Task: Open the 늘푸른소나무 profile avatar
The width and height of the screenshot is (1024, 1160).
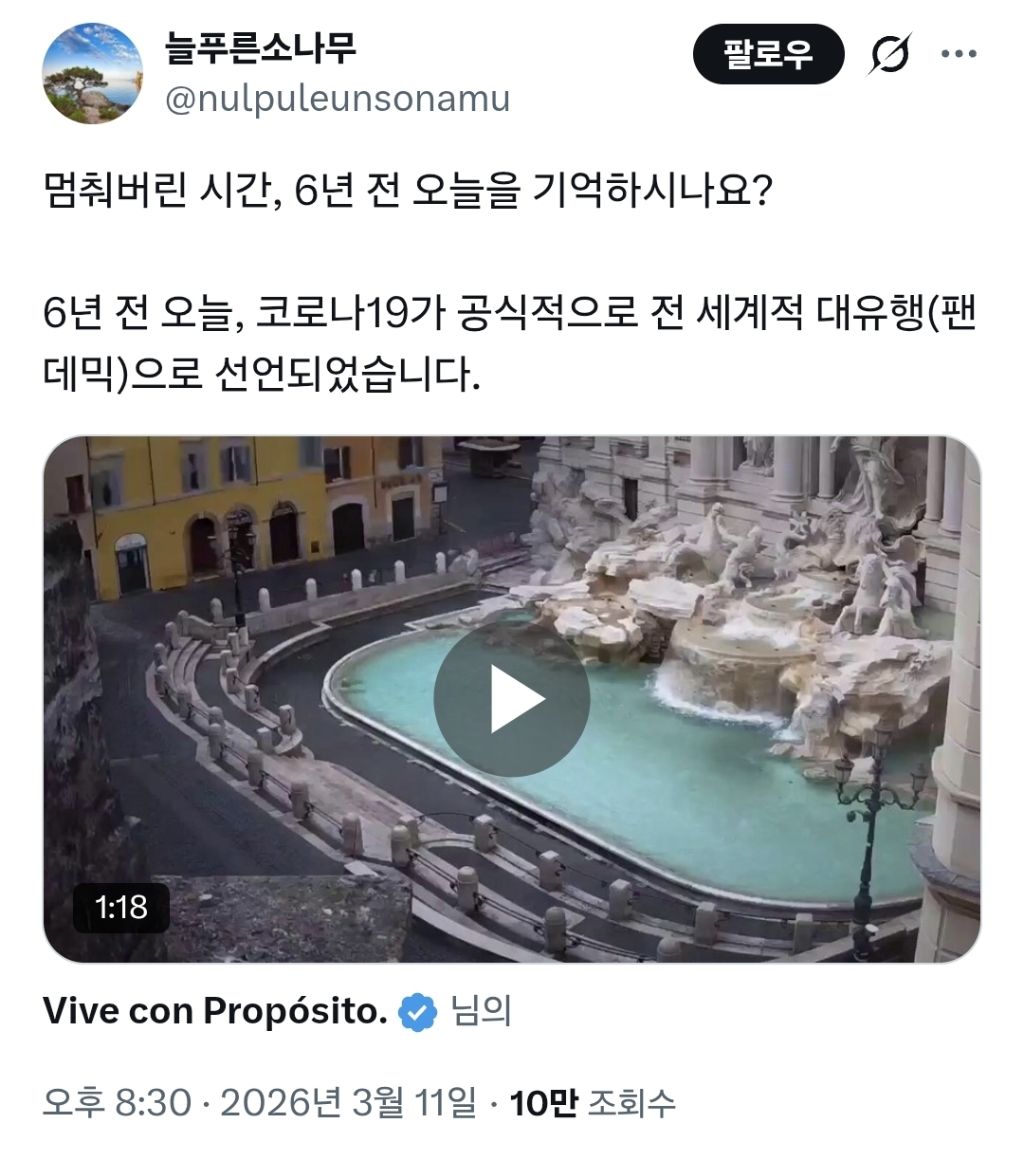Action: 92,73
